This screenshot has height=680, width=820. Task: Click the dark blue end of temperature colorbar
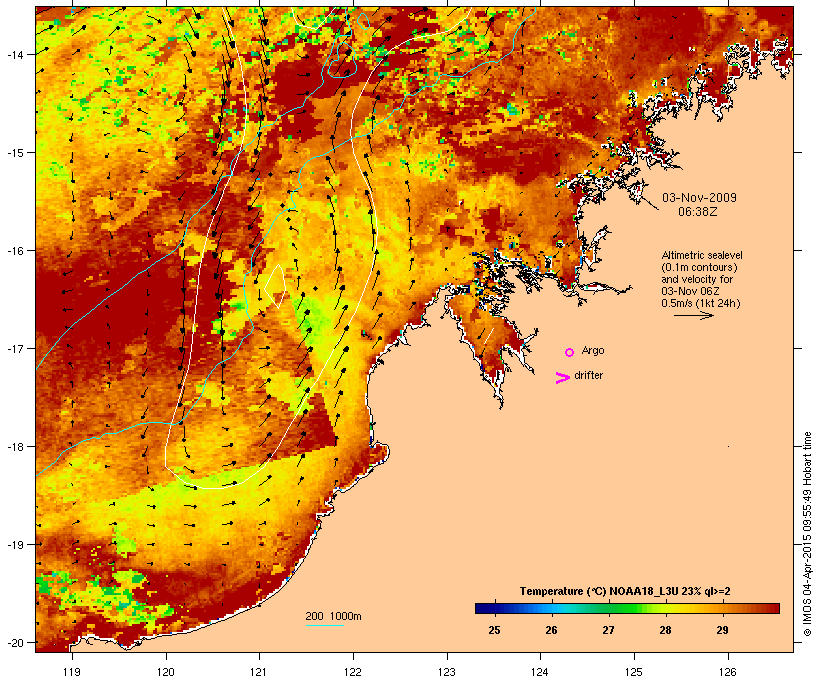click(484, 608)
